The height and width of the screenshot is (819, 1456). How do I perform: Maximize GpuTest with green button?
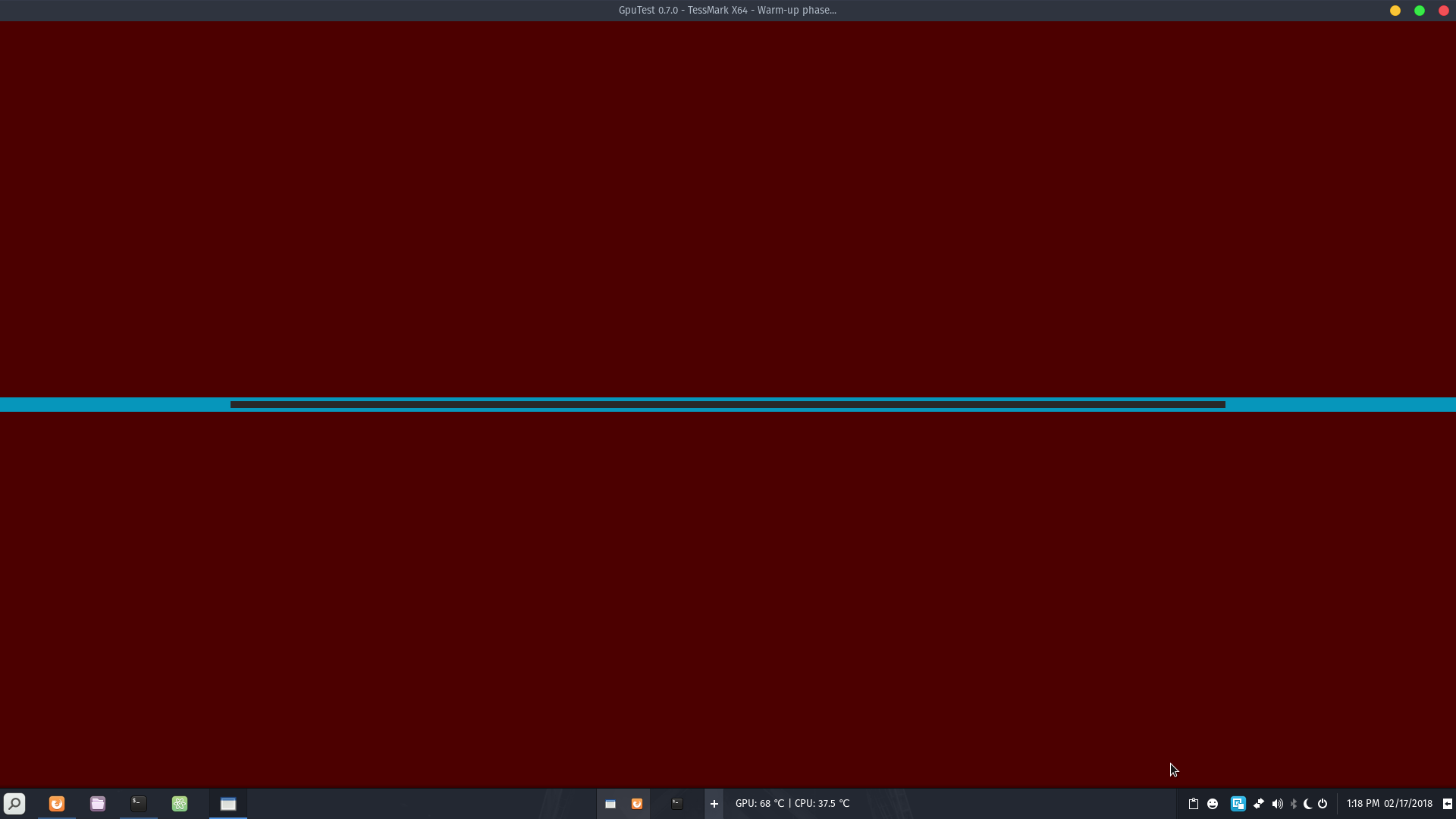pyautogui.click(x=1420, y=11)
